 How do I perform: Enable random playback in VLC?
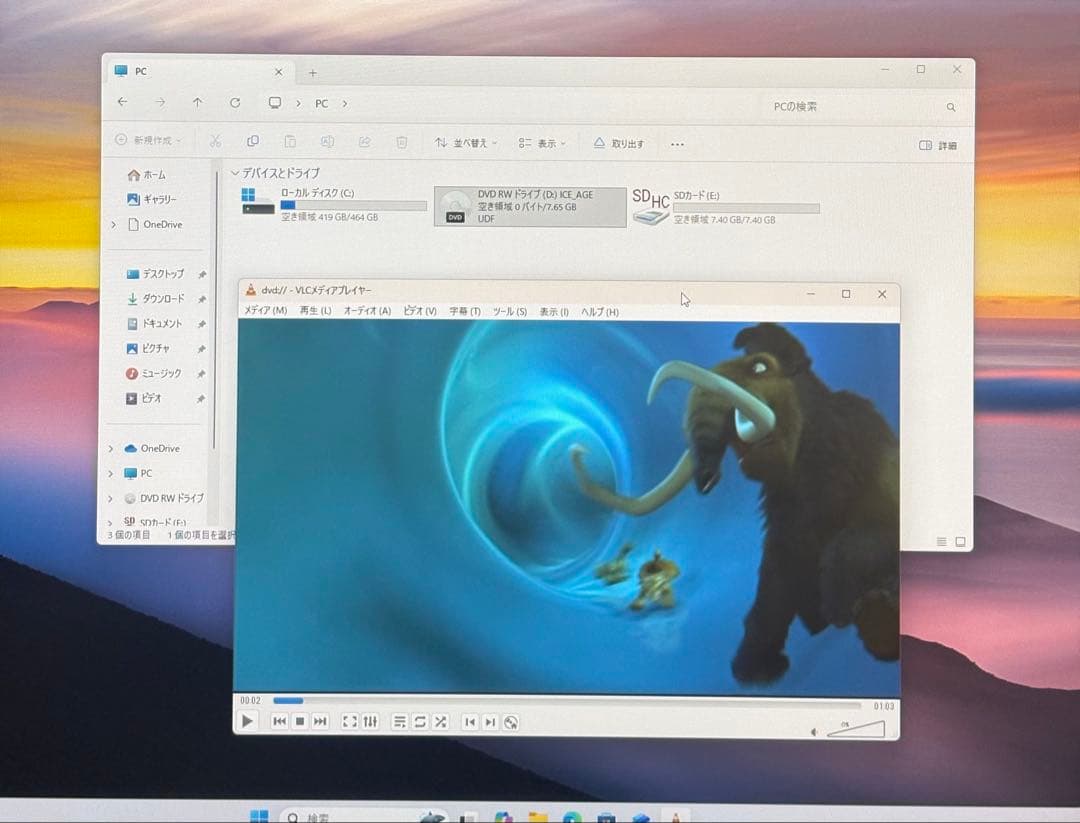click(x=443, y=721)
